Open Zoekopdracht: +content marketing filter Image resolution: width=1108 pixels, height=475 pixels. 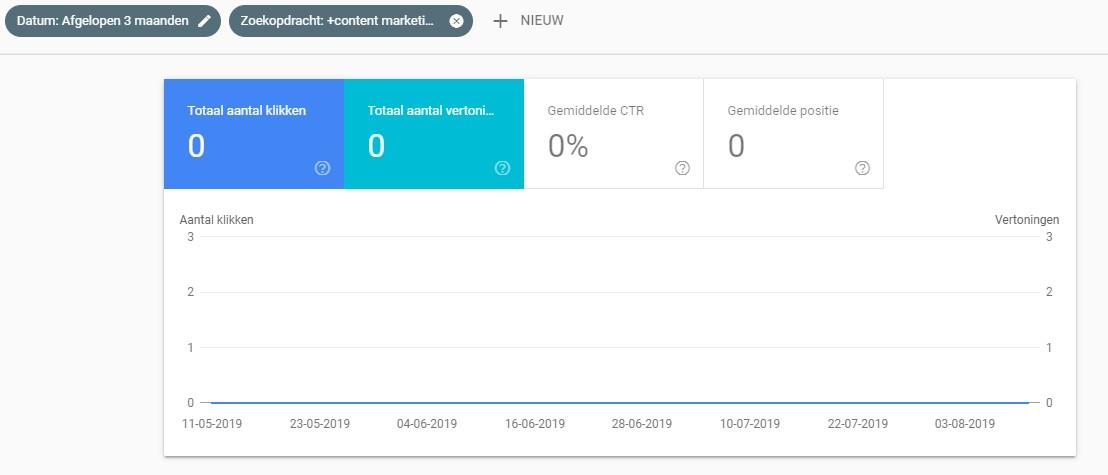[351, 20]
